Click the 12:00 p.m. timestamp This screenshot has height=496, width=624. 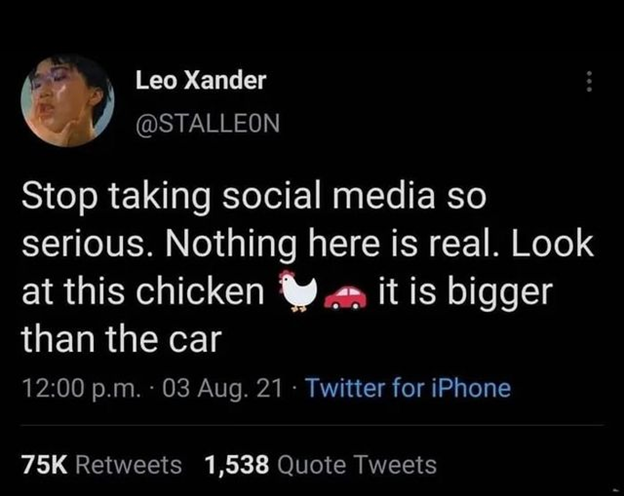(81, 388)
